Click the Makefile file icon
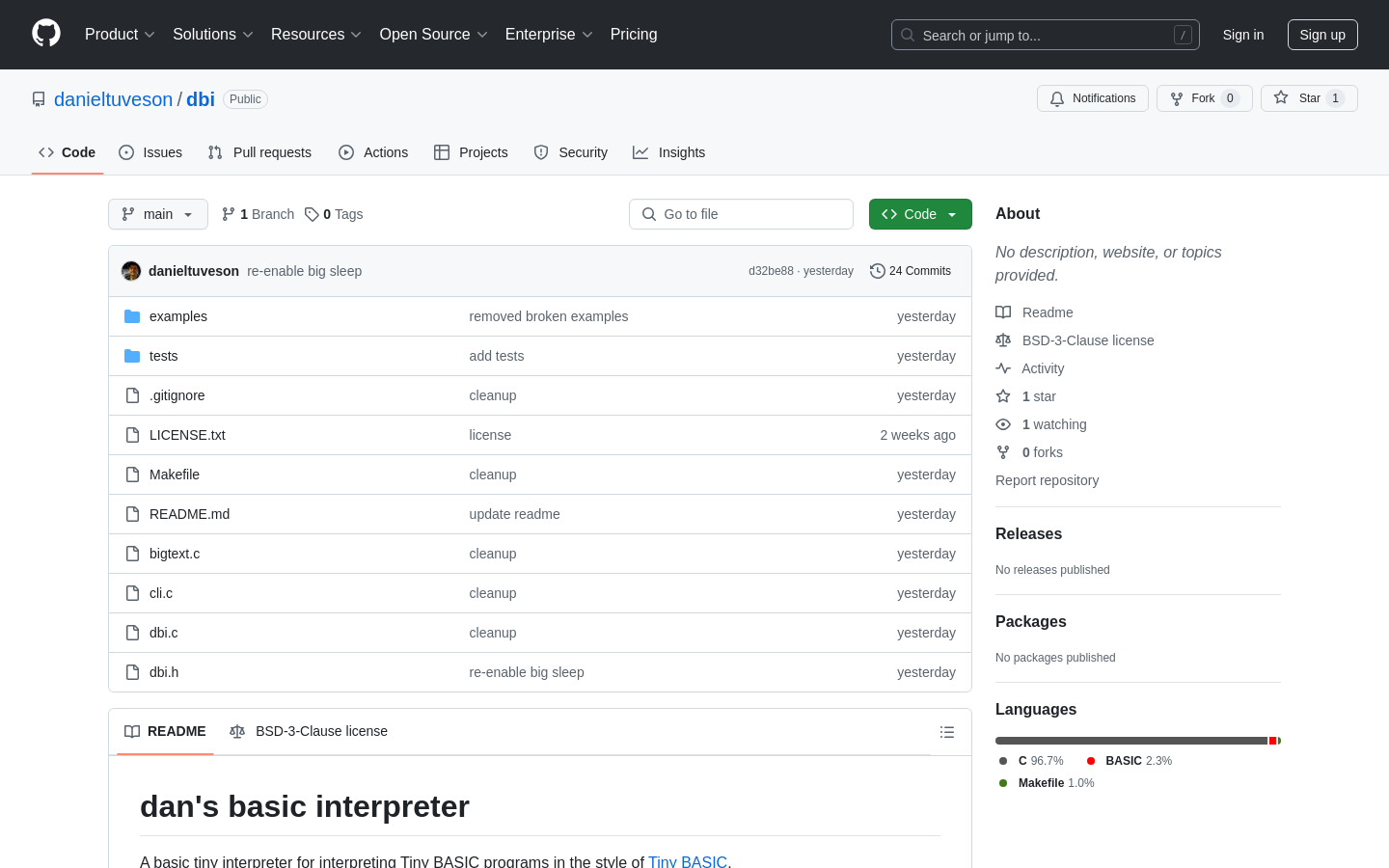The width and height of the screenshot is (1389, 868). click(132, 475)
